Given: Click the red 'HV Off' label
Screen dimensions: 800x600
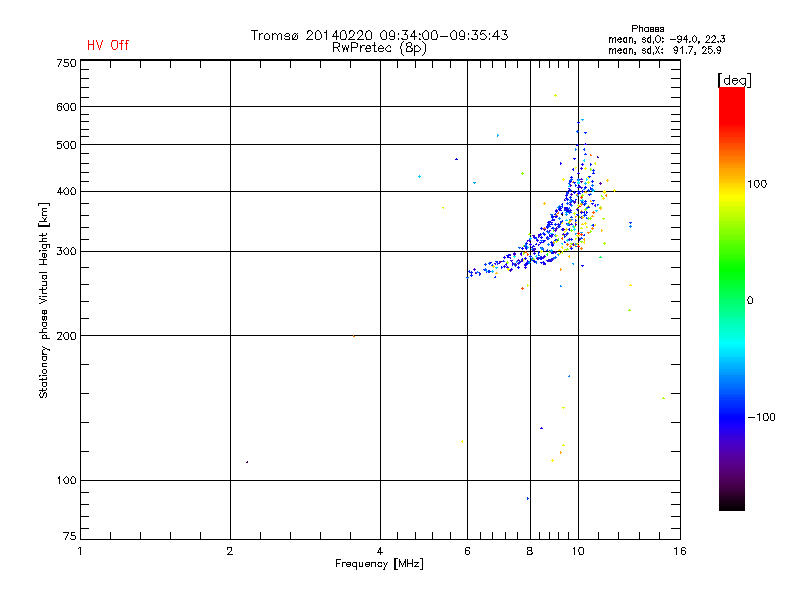Looking at the screenshot, I should coord(108,45).
